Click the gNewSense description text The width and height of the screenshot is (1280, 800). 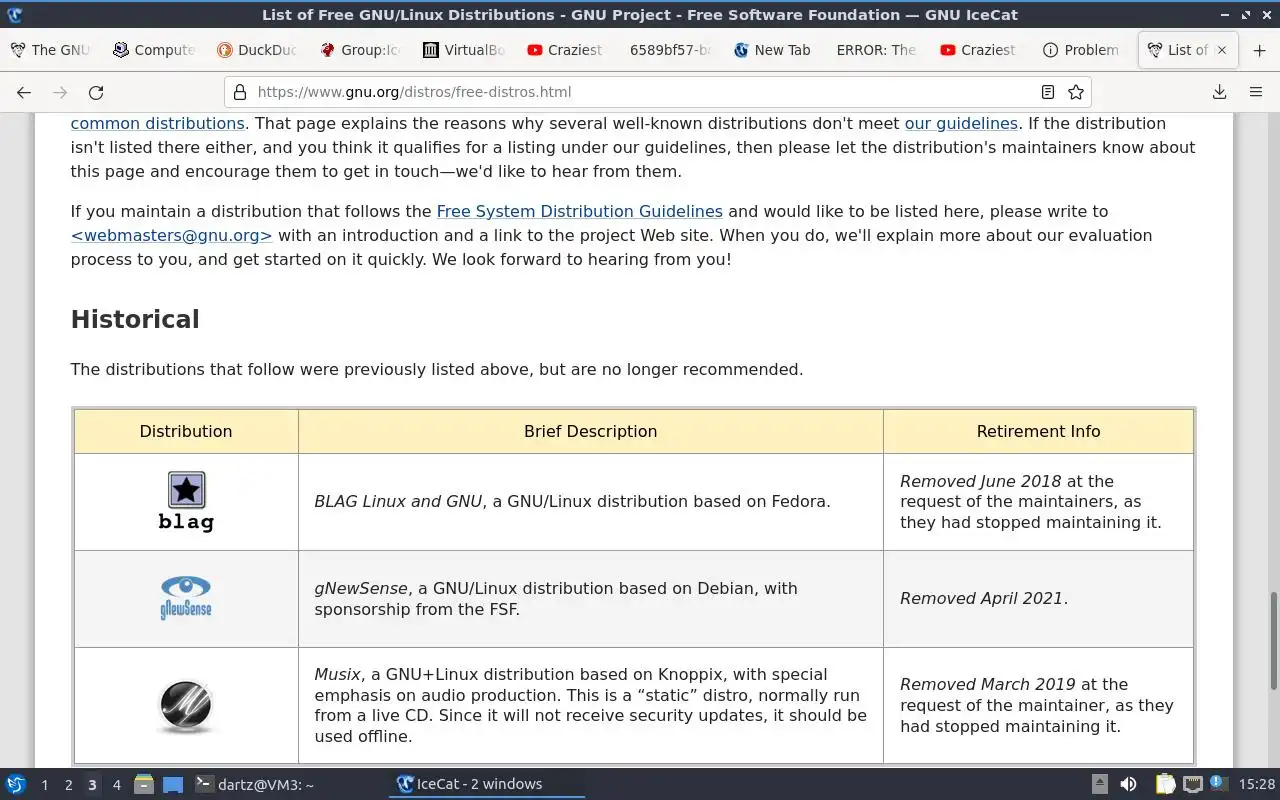(556, 598)
